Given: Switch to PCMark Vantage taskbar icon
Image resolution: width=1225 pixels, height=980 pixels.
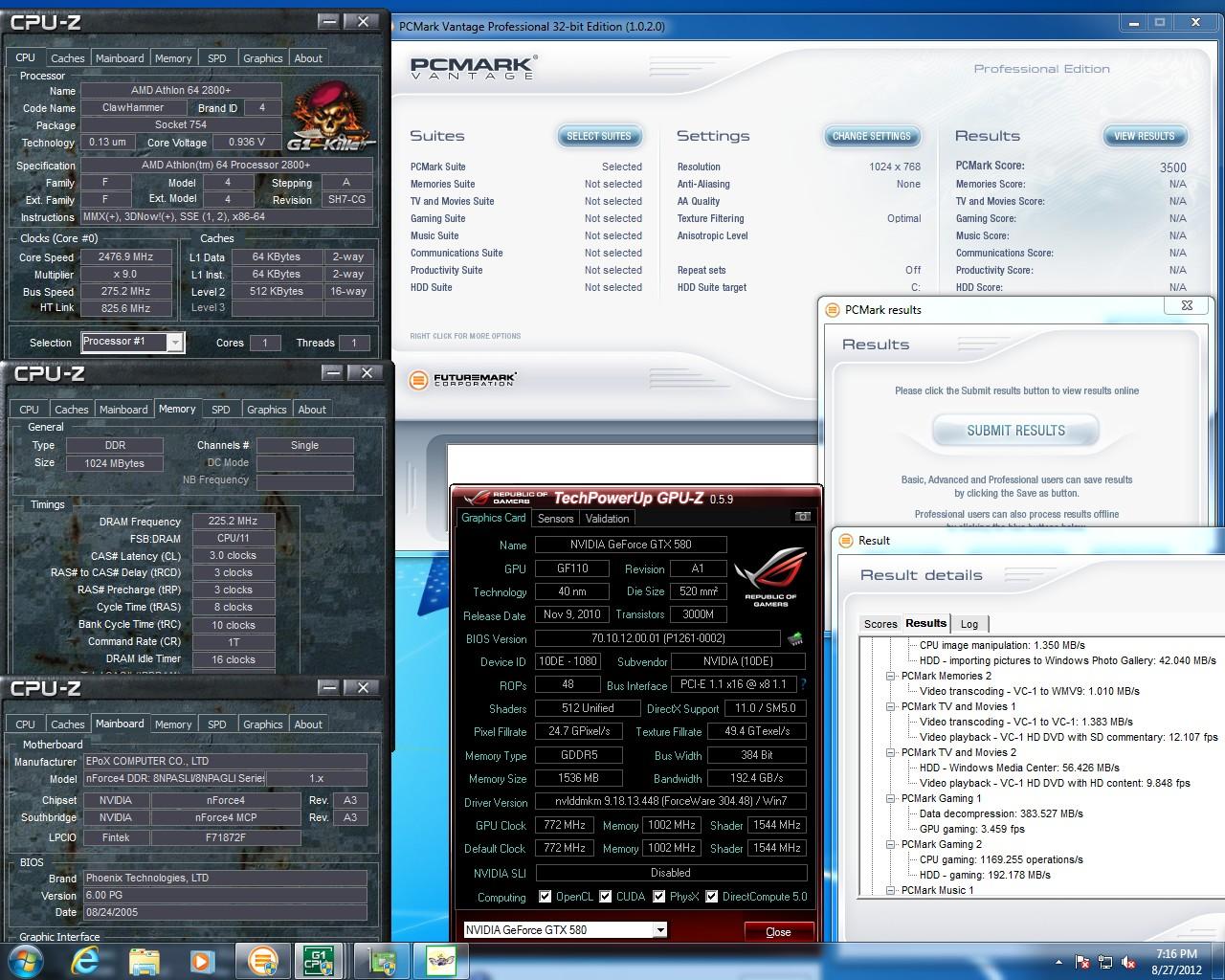Looking at the screenshot, I should pyautogui.click(x=263, y=960).
